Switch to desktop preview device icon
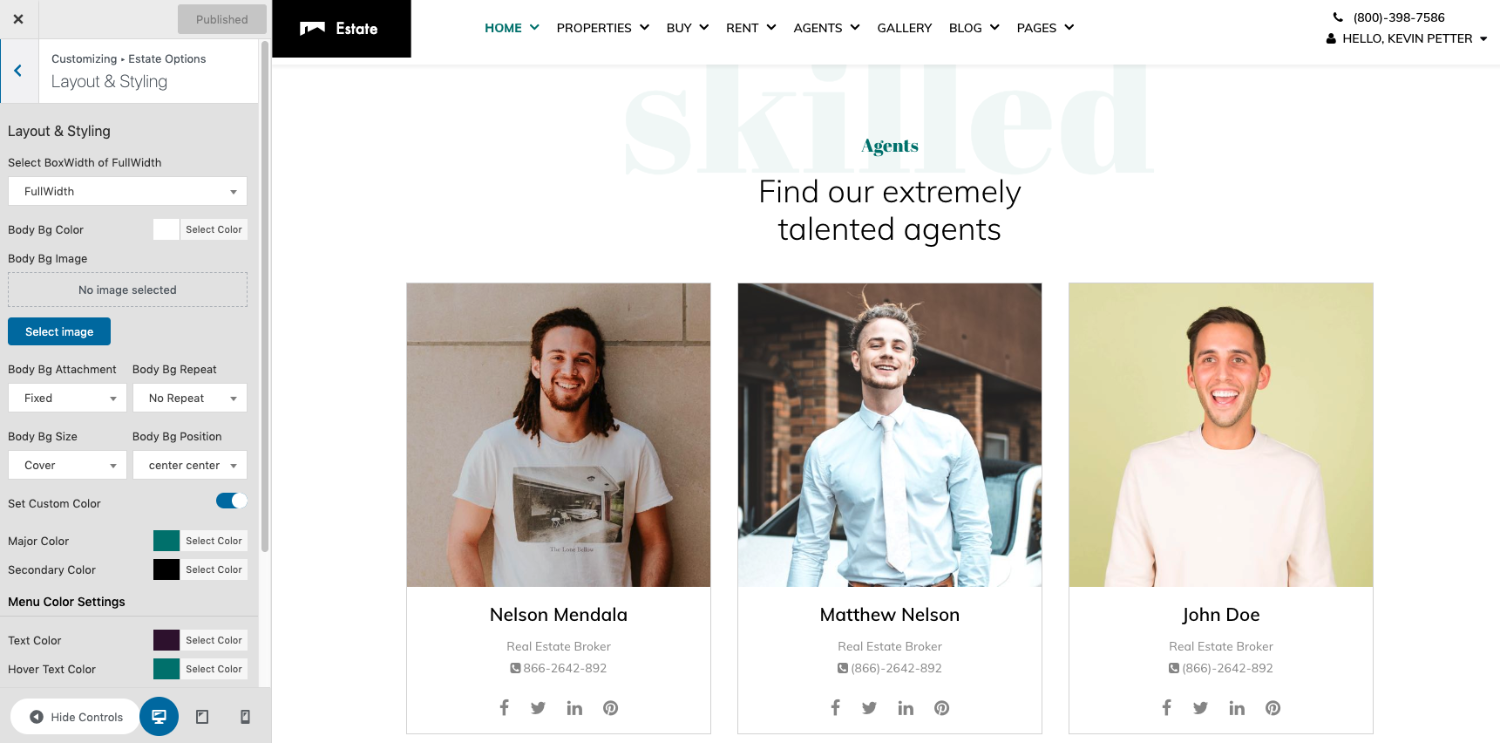1500x743 pixels. (x=159, y=717)
